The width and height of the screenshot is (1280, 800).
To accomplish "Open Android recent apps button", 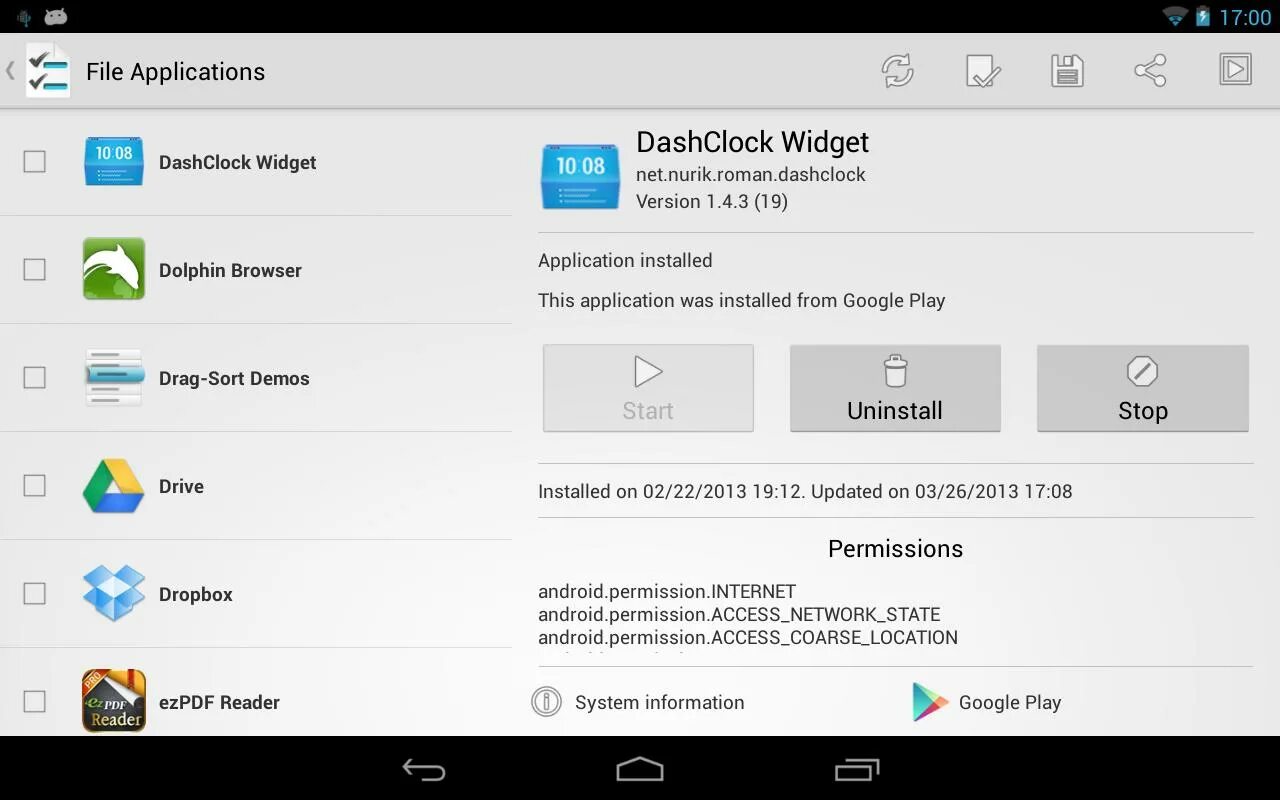I will click(x=857, y=769).
